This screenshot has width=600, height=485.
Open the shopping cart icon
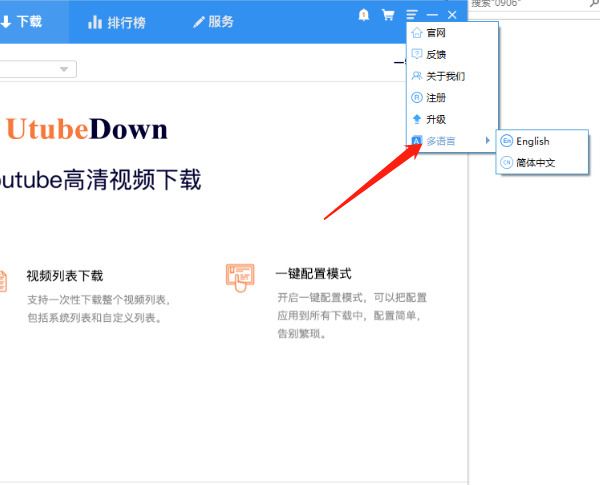point(388,15)
